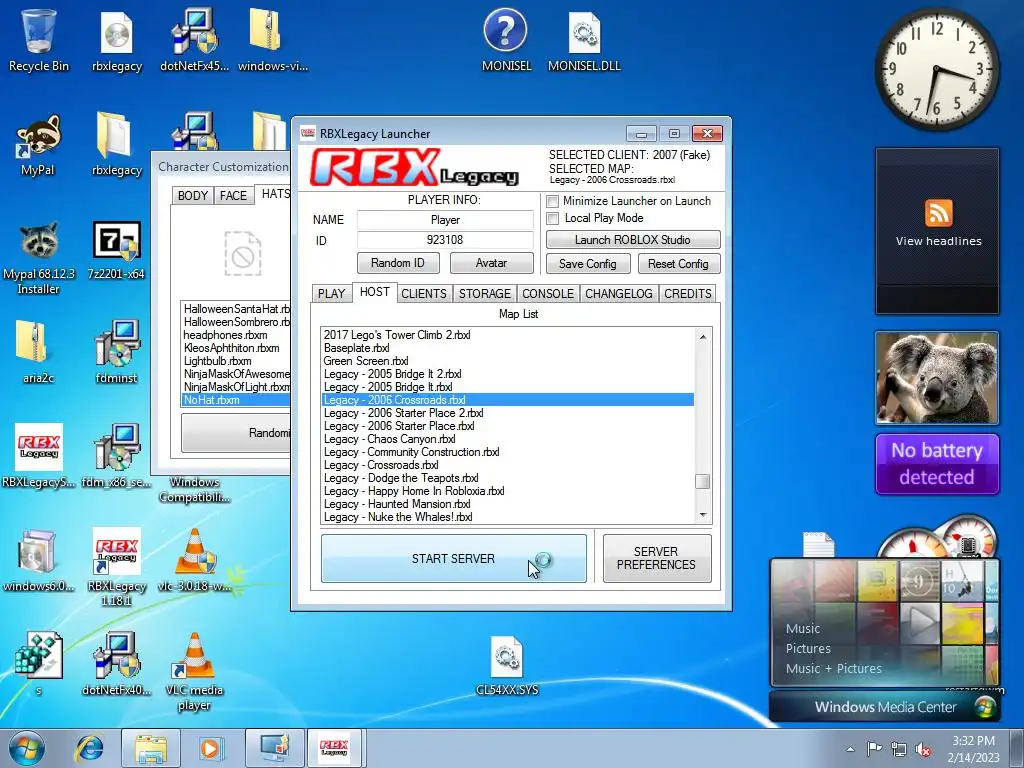Click Launch ROBLOX Studio

tap(633, 240)
